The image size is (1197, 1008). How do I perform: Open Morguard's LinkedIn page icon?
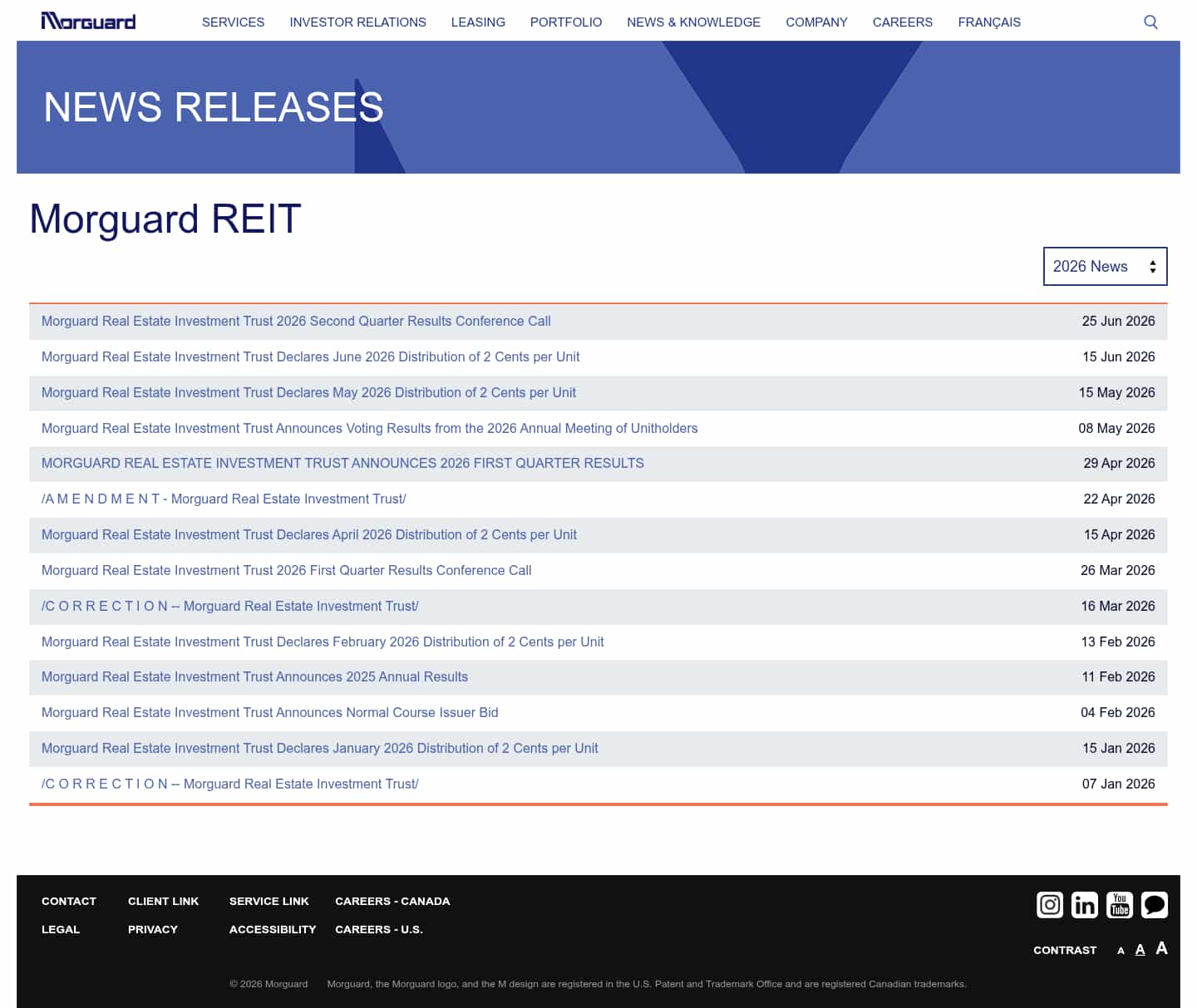(1085, 904)
